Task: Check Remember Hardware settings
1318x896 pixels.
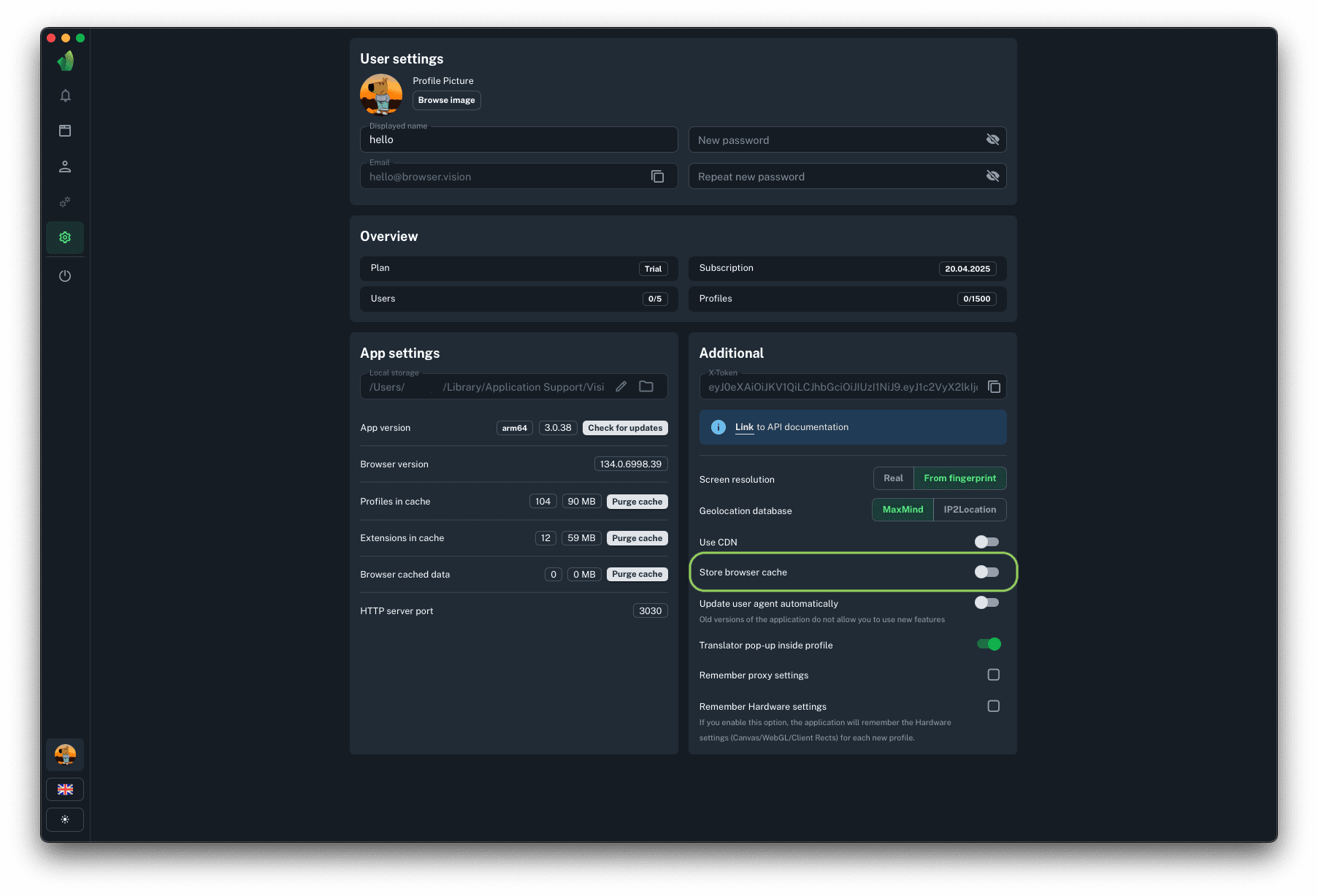Action: 993,706
